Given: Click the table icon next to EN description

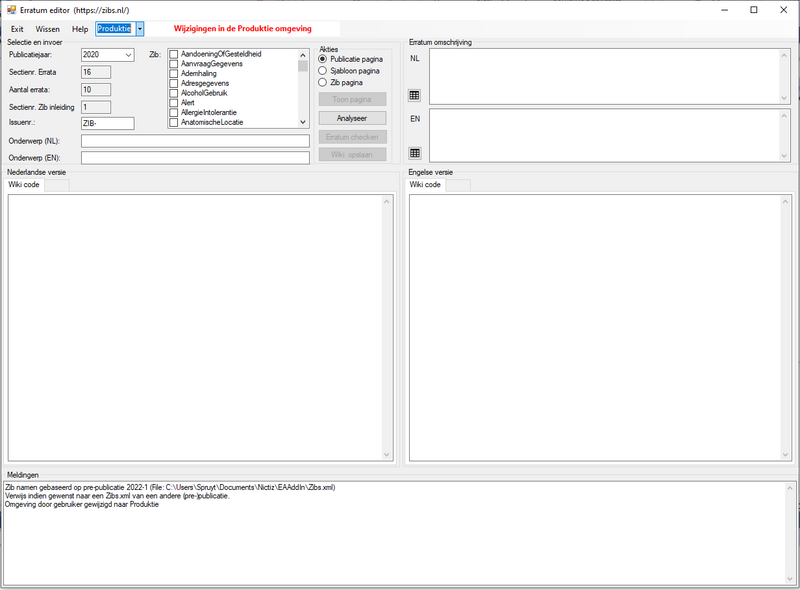Looking at the screenshot, I should (x=415, y=153).
